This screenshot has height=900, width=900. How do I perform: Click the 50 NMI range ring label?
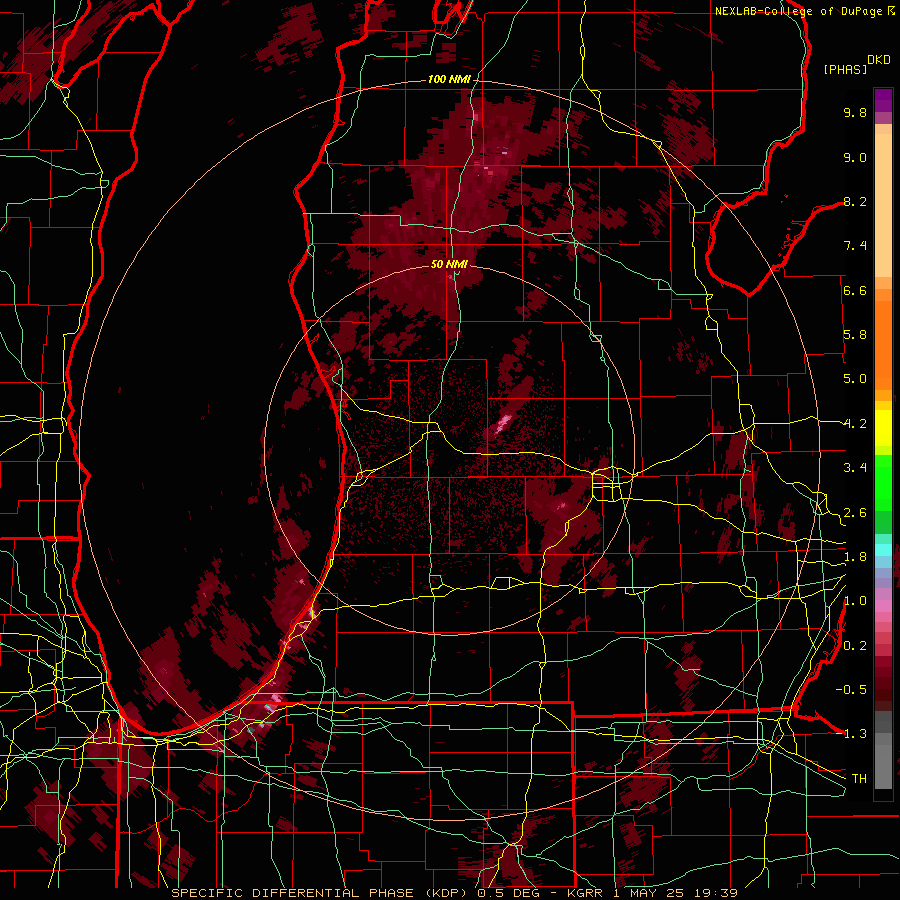(449, 264)
